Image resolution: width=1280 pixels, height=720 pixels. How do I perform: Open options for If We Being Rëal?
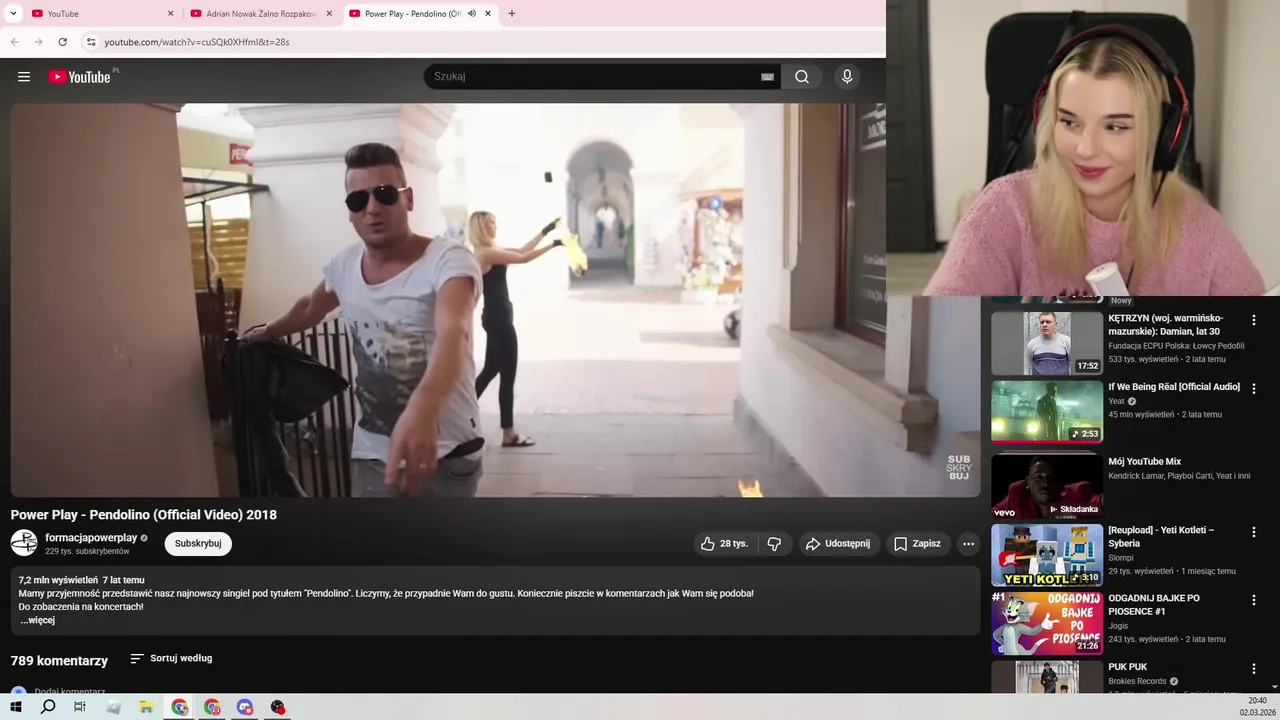1254,388
